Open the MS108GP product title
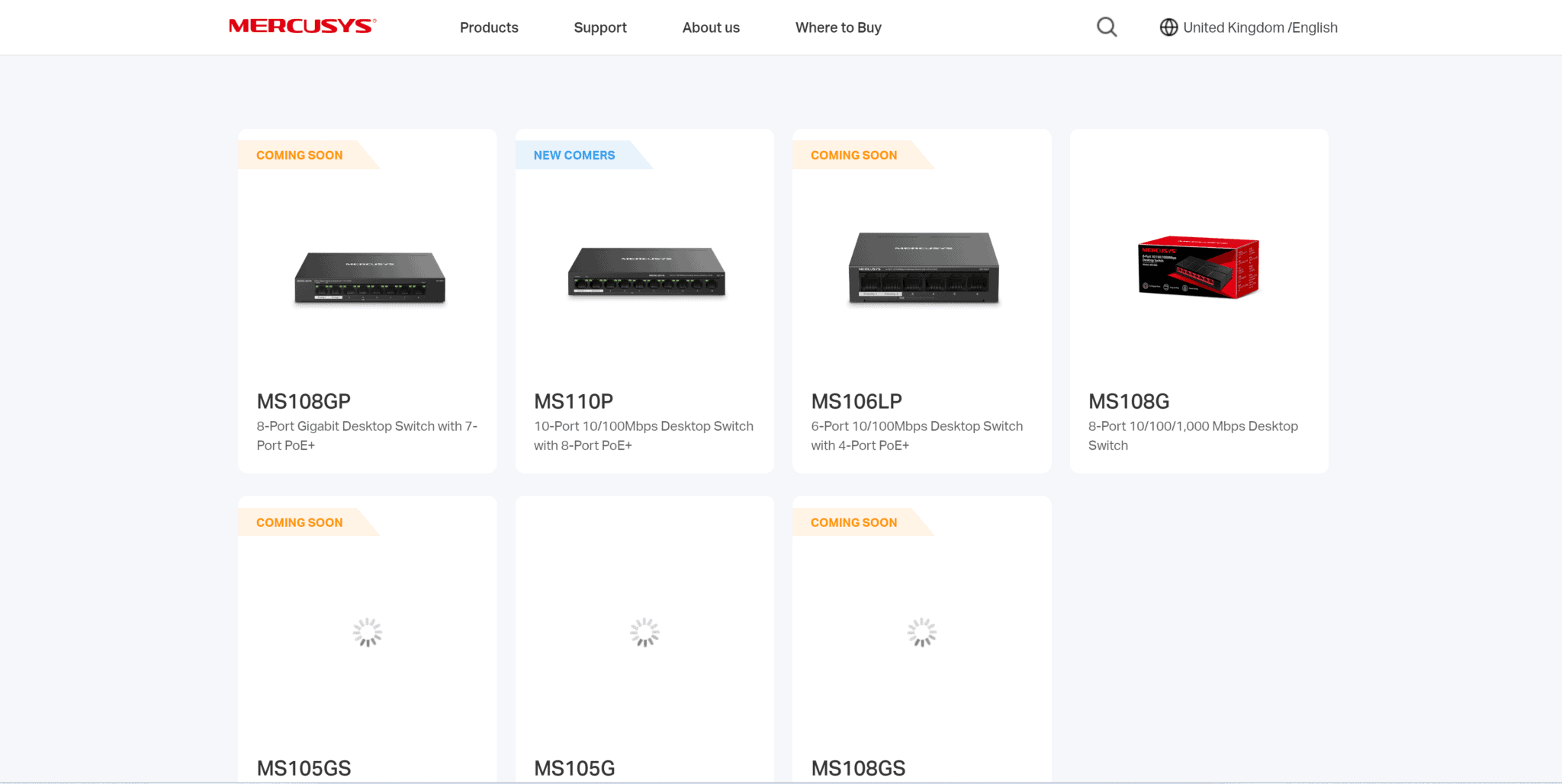The width and height of the screenshot is (1562, 784). pyautogui.click(x=304, y=401)
